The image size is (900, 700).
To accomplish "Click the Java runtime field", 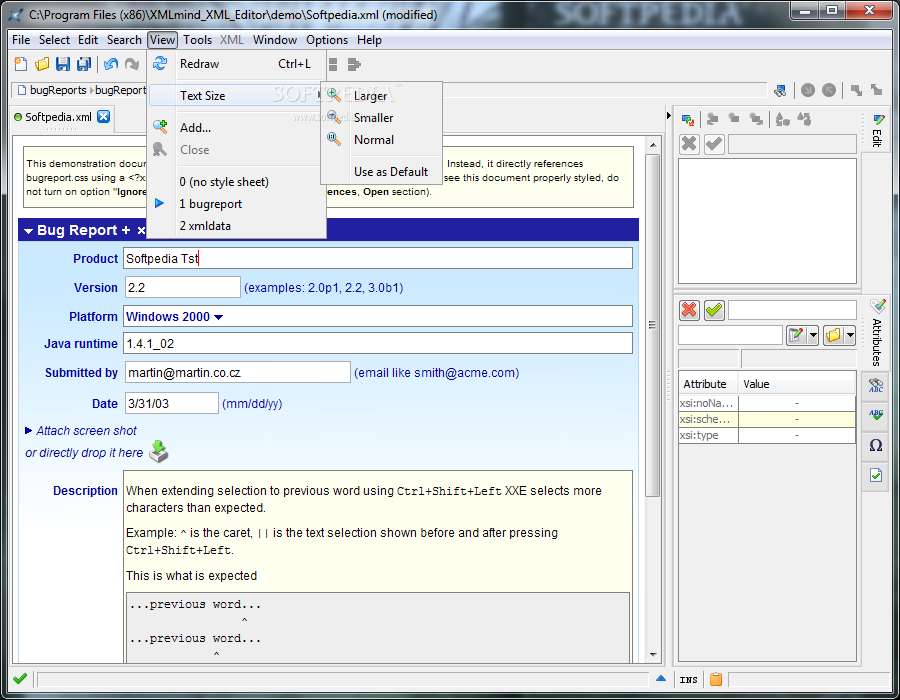I will (378, 343).
